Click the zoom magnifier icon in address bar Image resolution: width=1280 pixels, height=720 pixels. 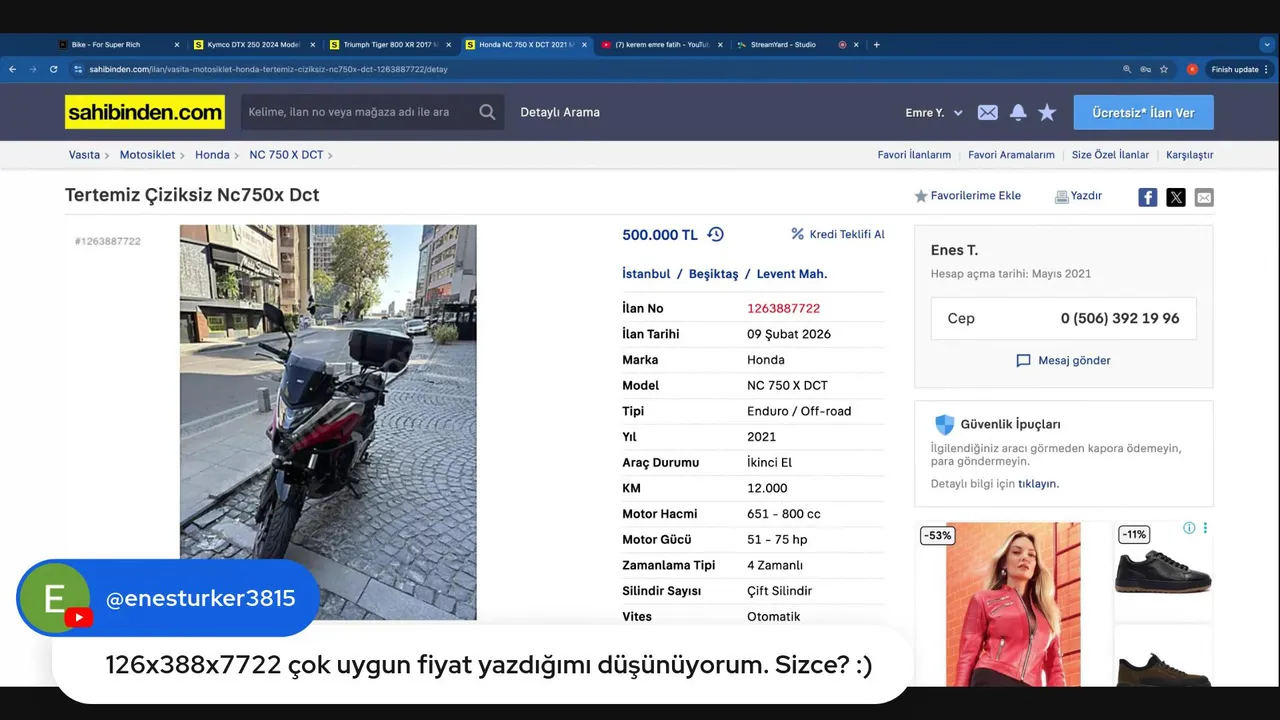click(1127, 69)
